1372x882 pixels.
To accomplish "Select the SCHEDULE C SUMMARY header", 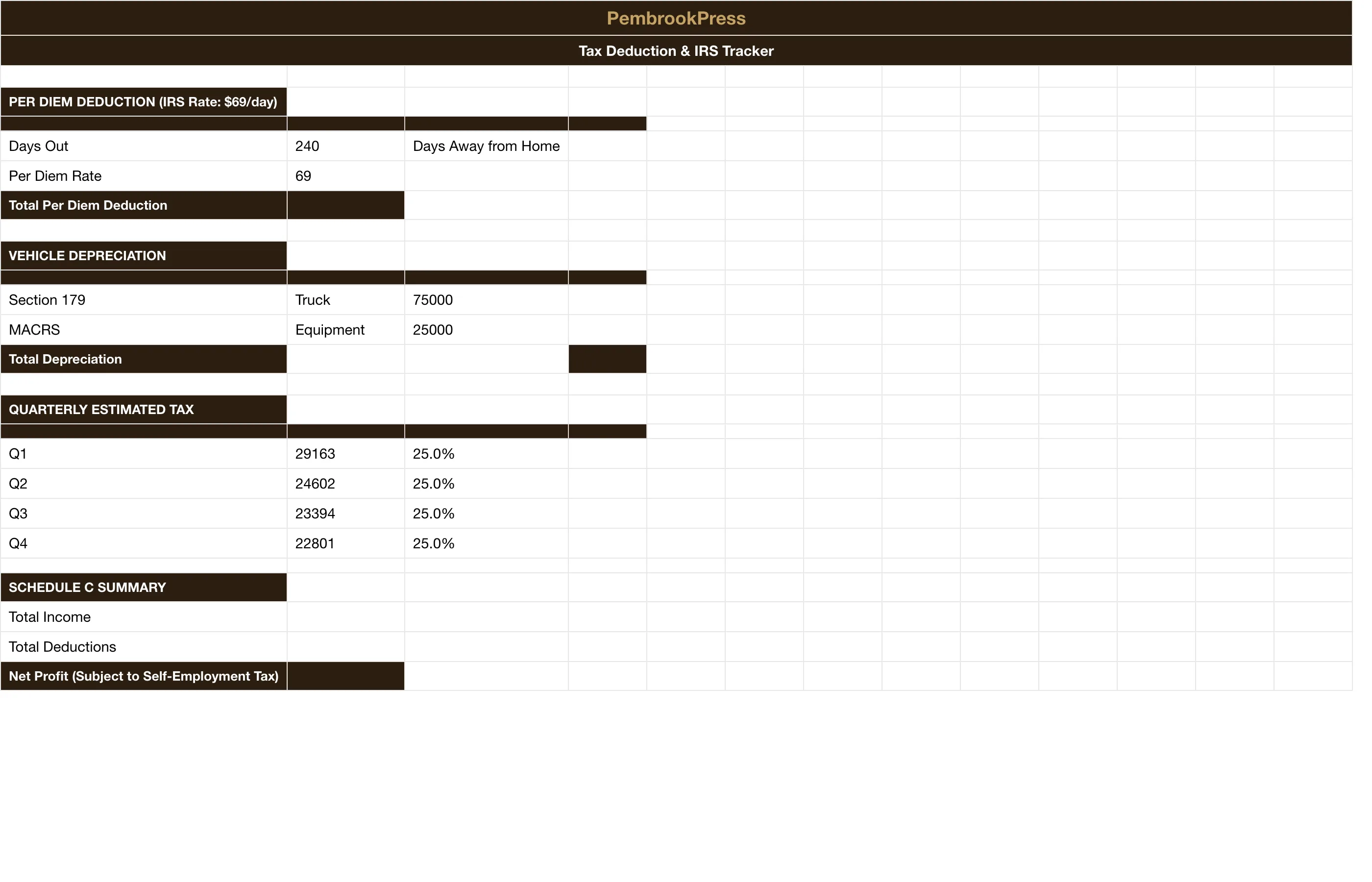I will coord(144,587).
